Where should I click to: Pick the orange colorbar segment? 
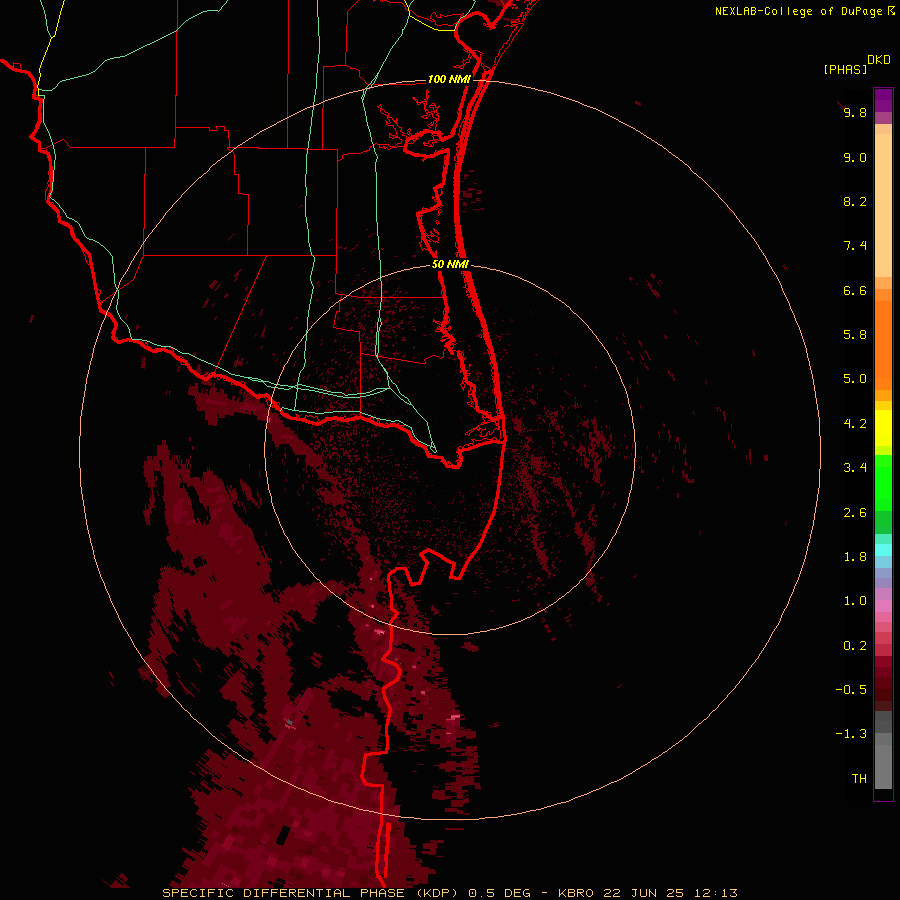883,346
